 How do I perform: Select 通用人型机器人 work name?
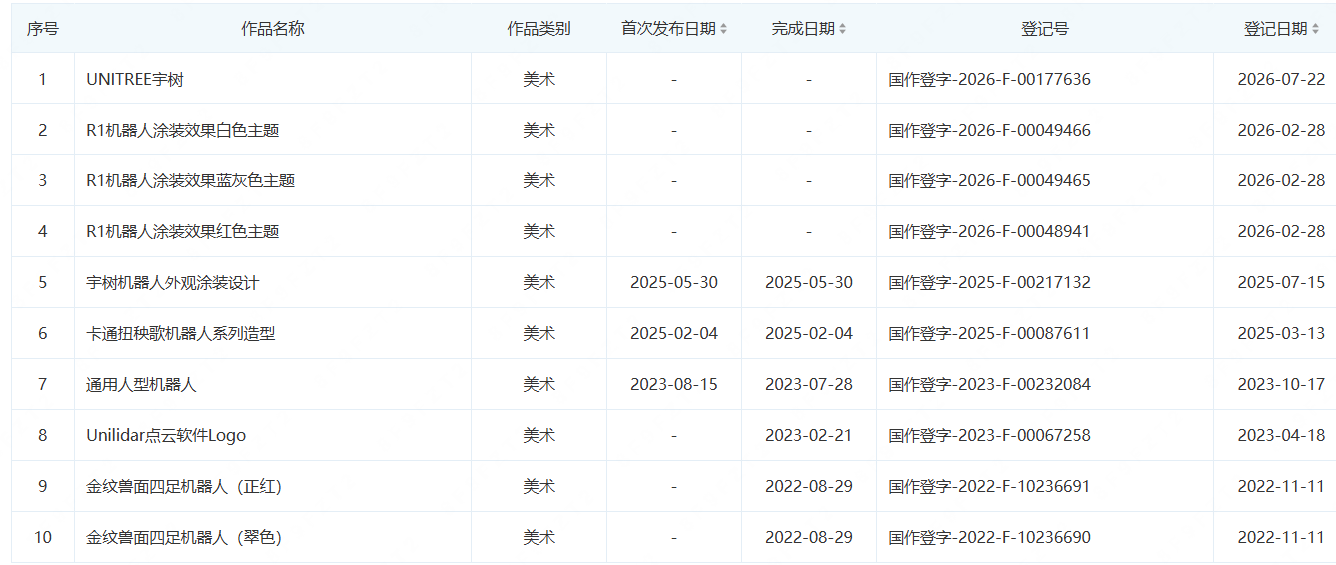tap(142, 384)
